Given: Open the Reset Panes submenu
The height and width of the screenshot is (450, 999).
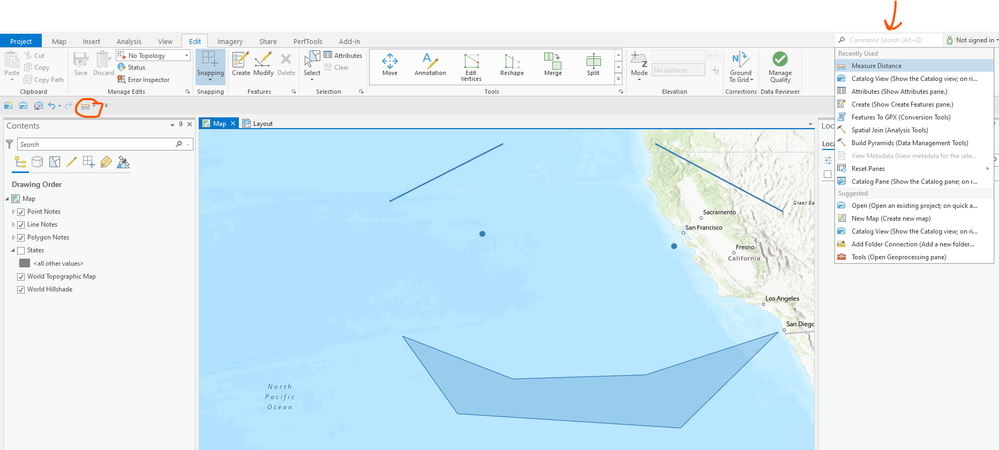Looking at the screenshot, I should [914, 168].
